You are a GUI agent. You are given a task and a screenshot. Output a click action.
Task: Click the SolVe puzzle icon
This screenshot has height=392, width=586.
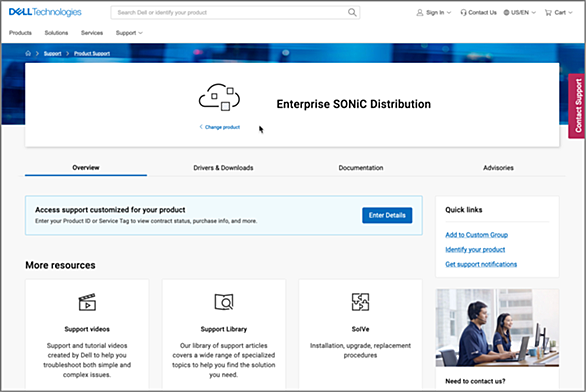coord(360,302)
